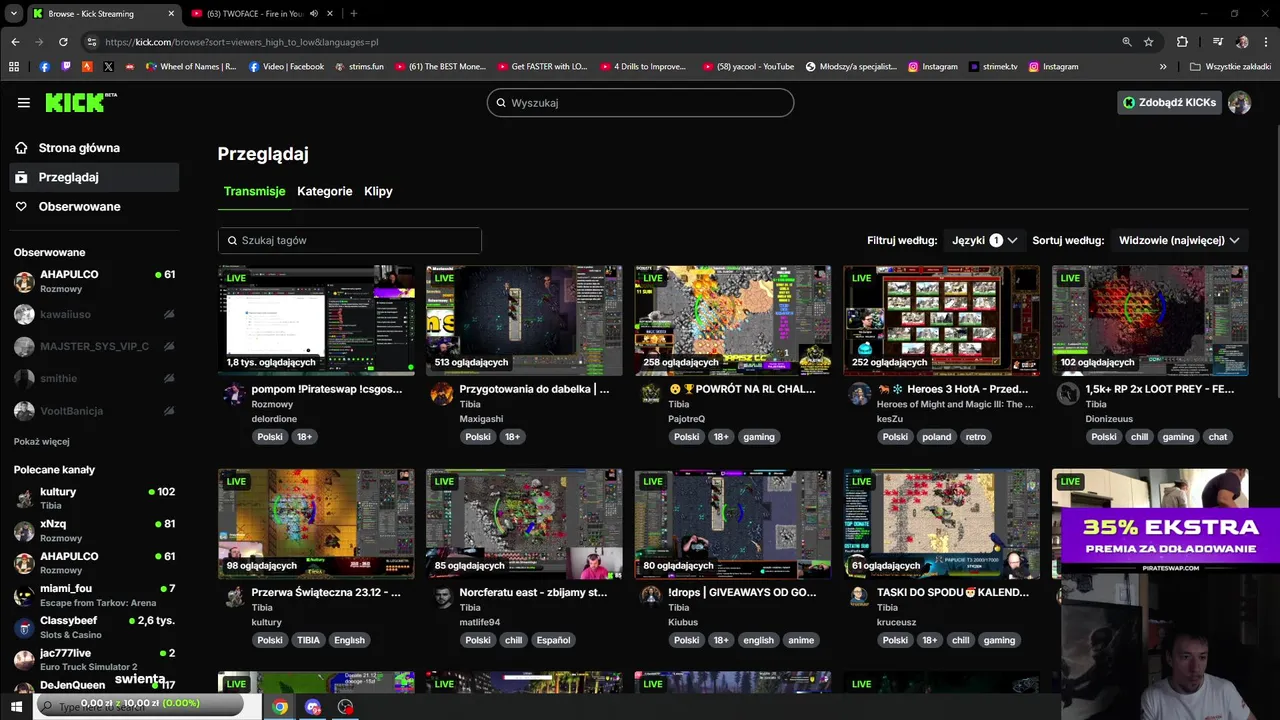
Task: Open the strimek.tv bookmark
Action: (993, 67)
